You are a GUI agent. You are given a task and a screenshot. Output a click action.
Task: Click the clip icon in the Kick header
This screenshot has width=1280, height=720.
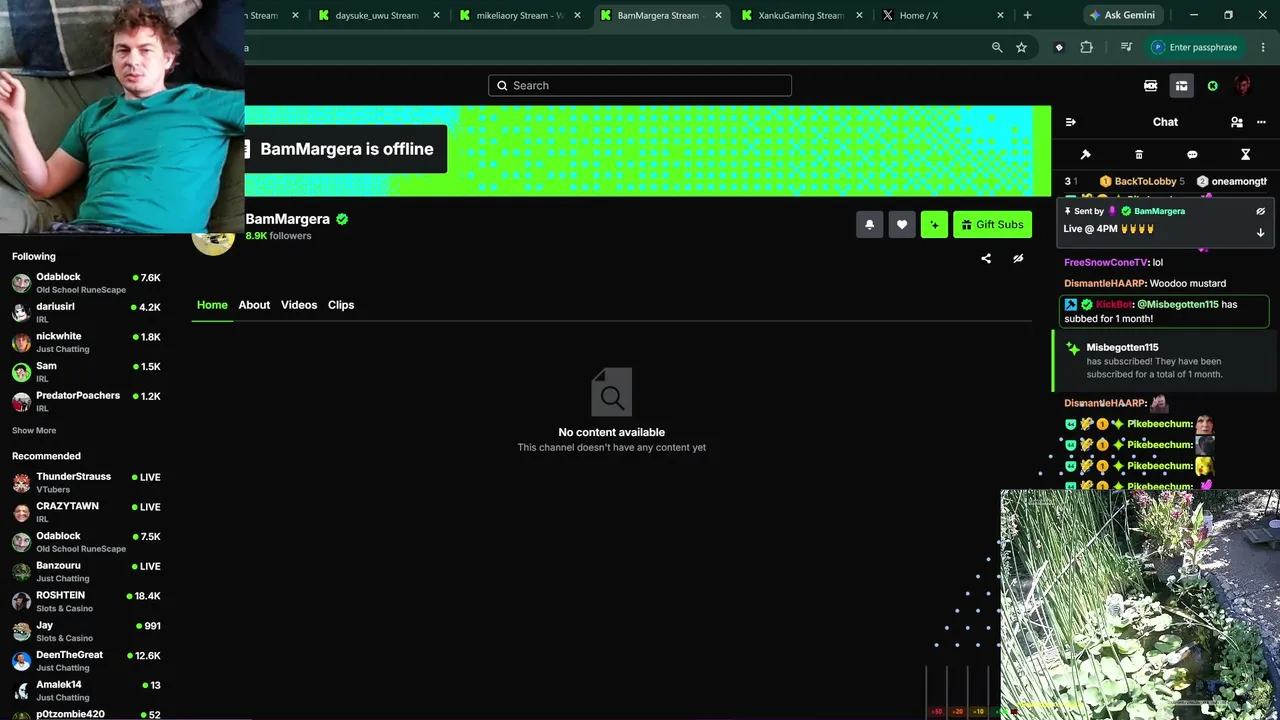1151,86
